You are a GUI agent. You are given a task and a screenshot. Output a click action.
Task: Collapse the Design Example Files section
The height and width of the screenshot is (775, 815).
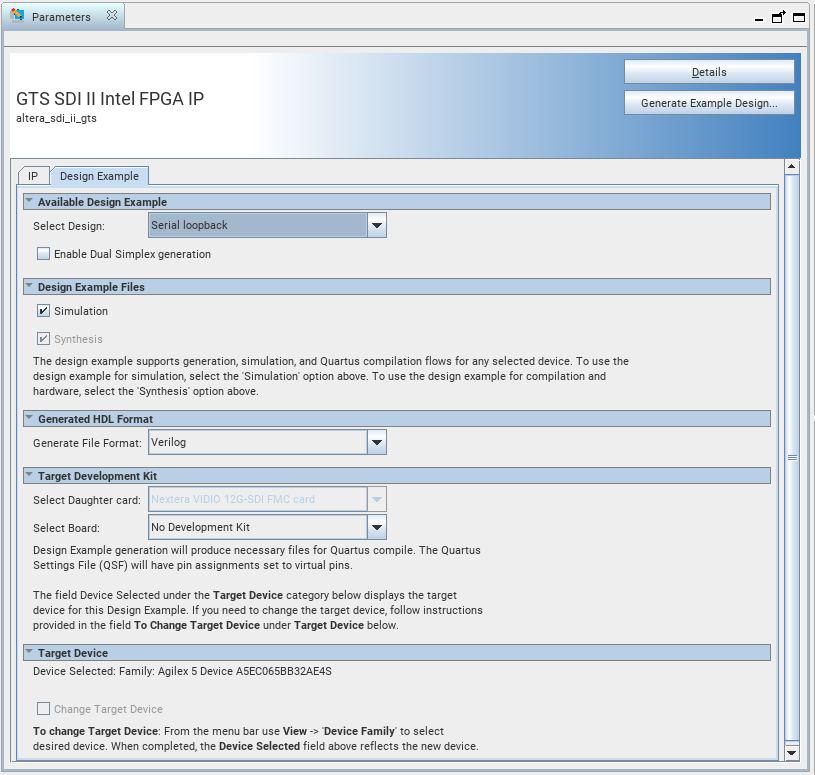coord(29,286)
